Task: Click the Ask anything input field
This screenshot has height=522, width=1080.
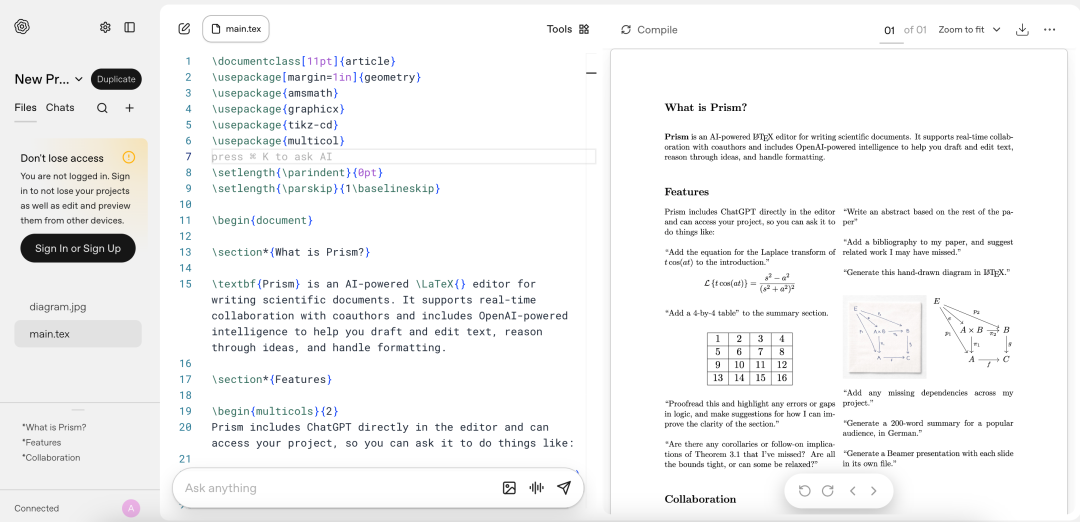Action: 338,488
